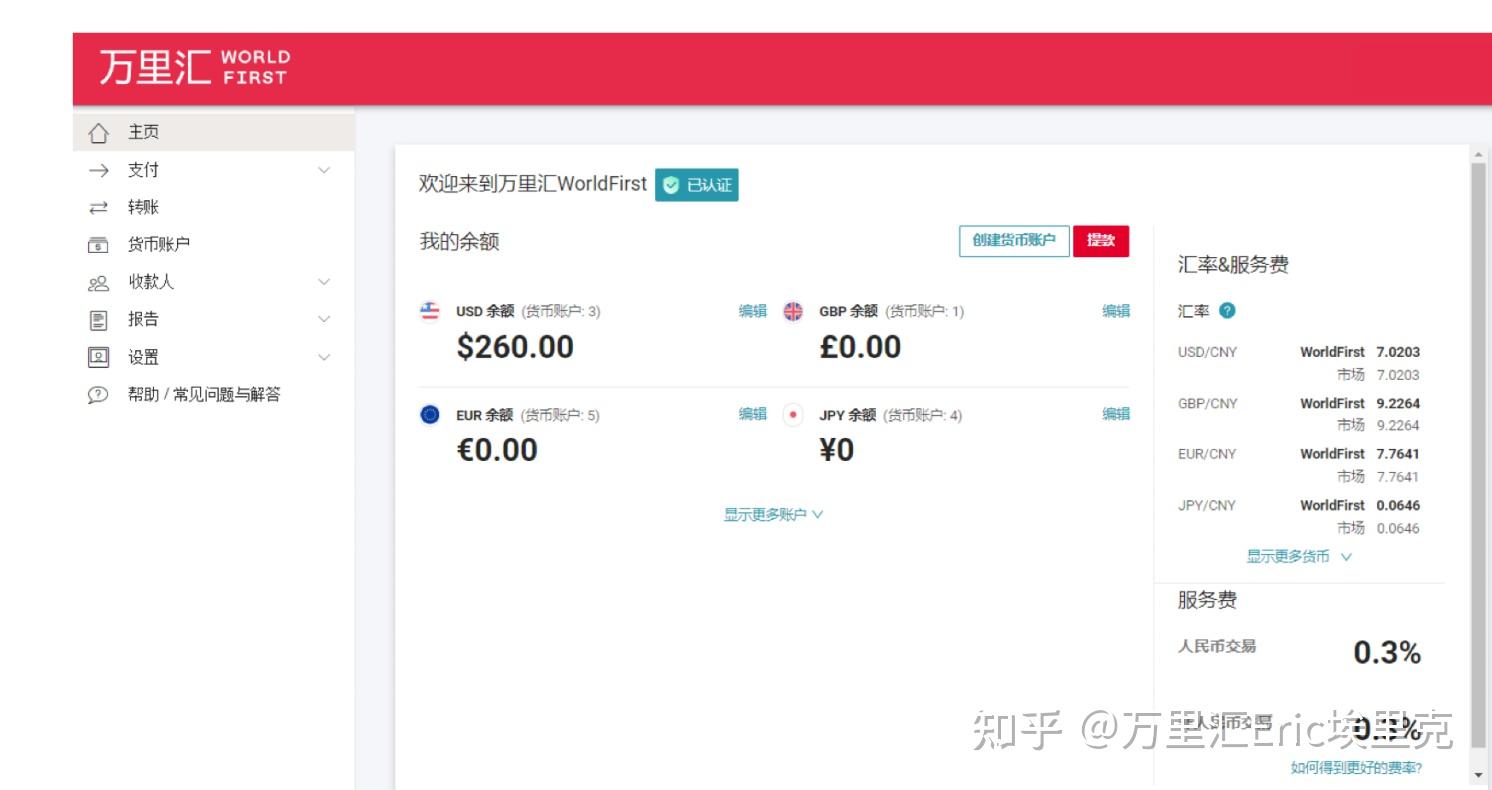Open the 收款人 menu item
Image resolution: width=1492 pixels, height=790 pixels.
pos(214,282)
